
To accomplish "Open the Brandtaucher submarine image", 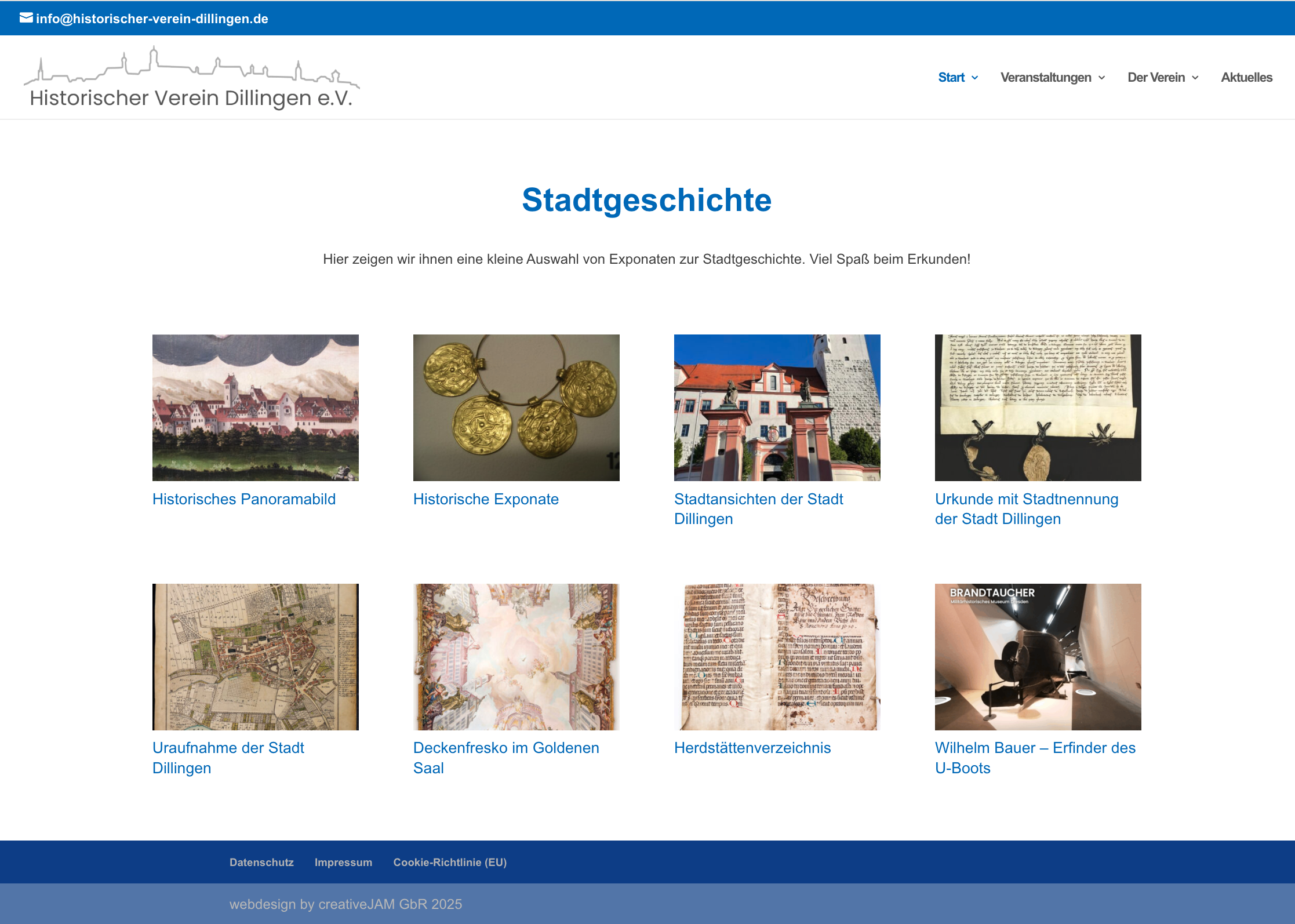I will 1038,657.
